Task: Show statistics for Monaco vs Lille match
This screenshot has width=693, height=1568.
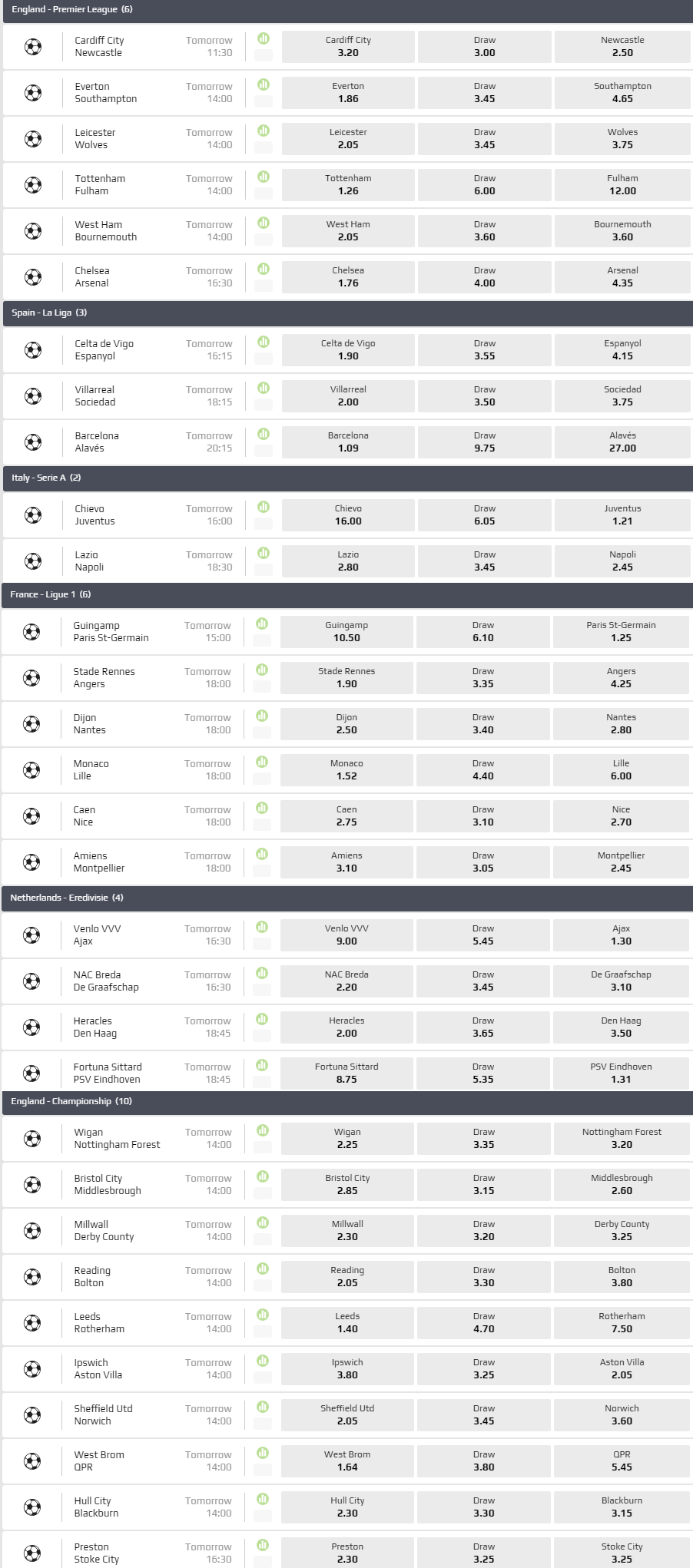Action: click(262, 762)
